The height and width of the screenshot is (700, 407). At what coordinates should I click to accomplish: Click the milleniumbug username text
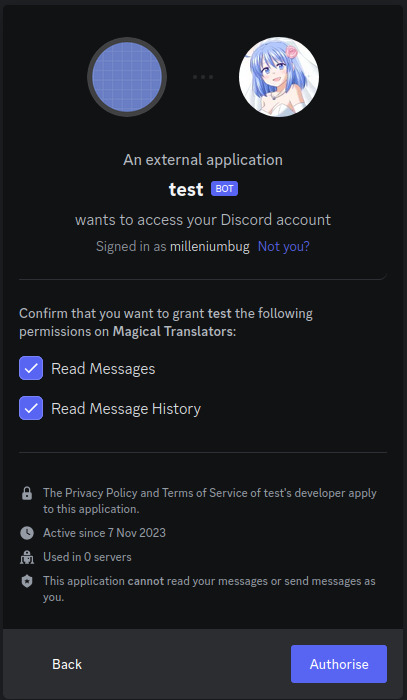tap(210, 246)
